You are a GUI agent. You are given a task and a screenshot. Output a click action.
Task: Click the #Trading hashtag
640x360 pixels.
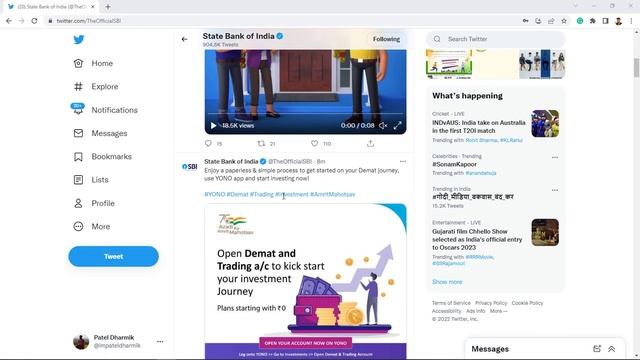[x=262, y=195]
